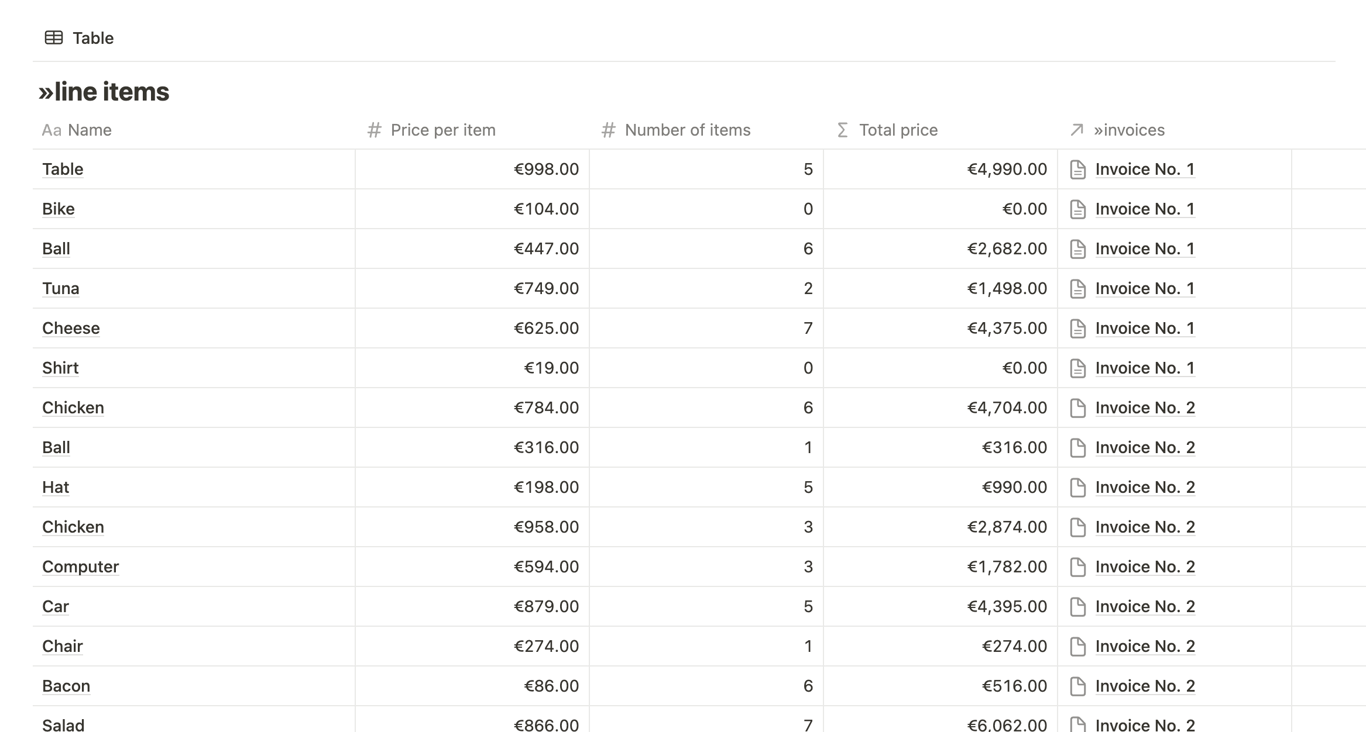Open the Total price column header menu

tap(898, 130)
